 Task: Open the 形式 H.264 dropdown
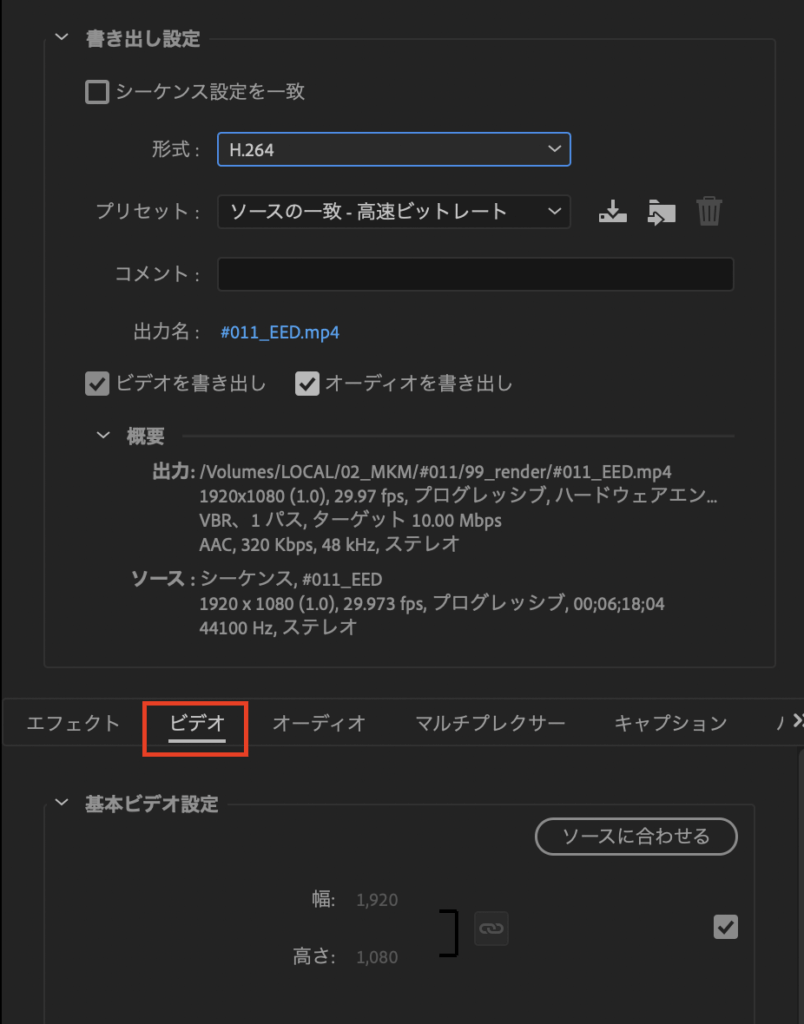[394, 149]
